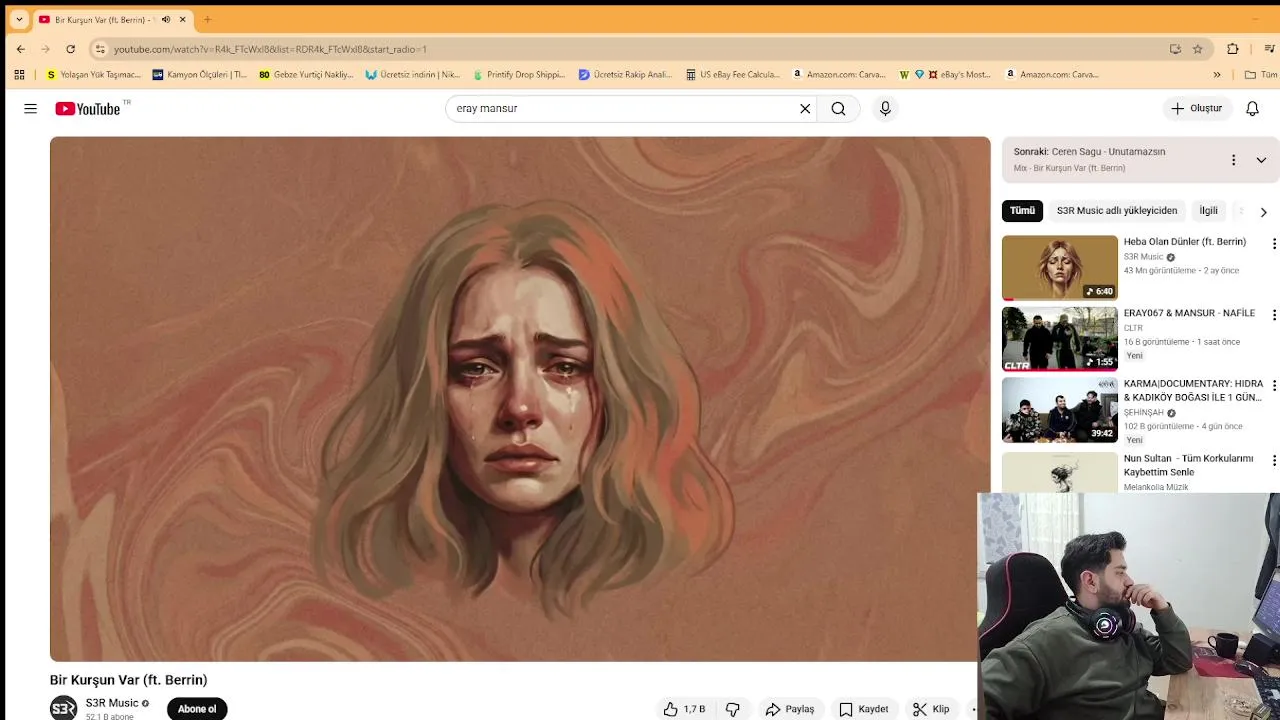Bookmark this page with the star
1280x720 pixels.
(1198, 49)
